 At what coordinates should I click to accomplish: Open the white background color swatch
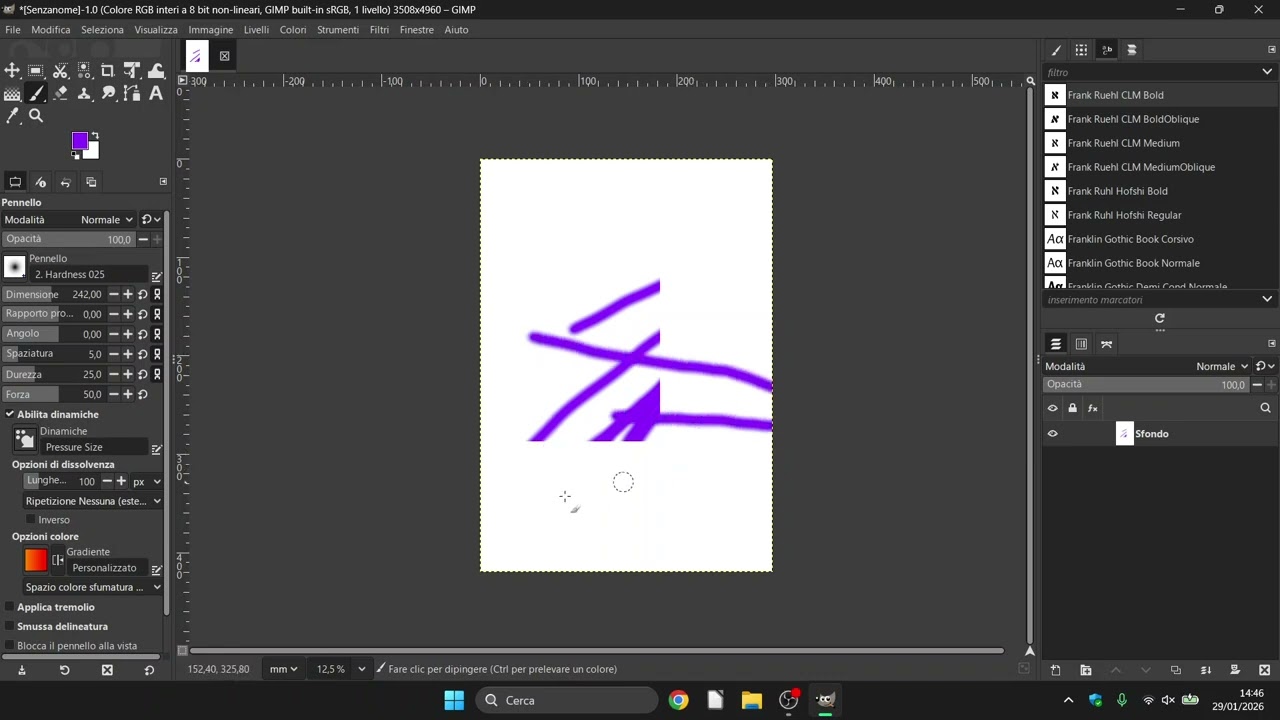click(x=93, y=153)
